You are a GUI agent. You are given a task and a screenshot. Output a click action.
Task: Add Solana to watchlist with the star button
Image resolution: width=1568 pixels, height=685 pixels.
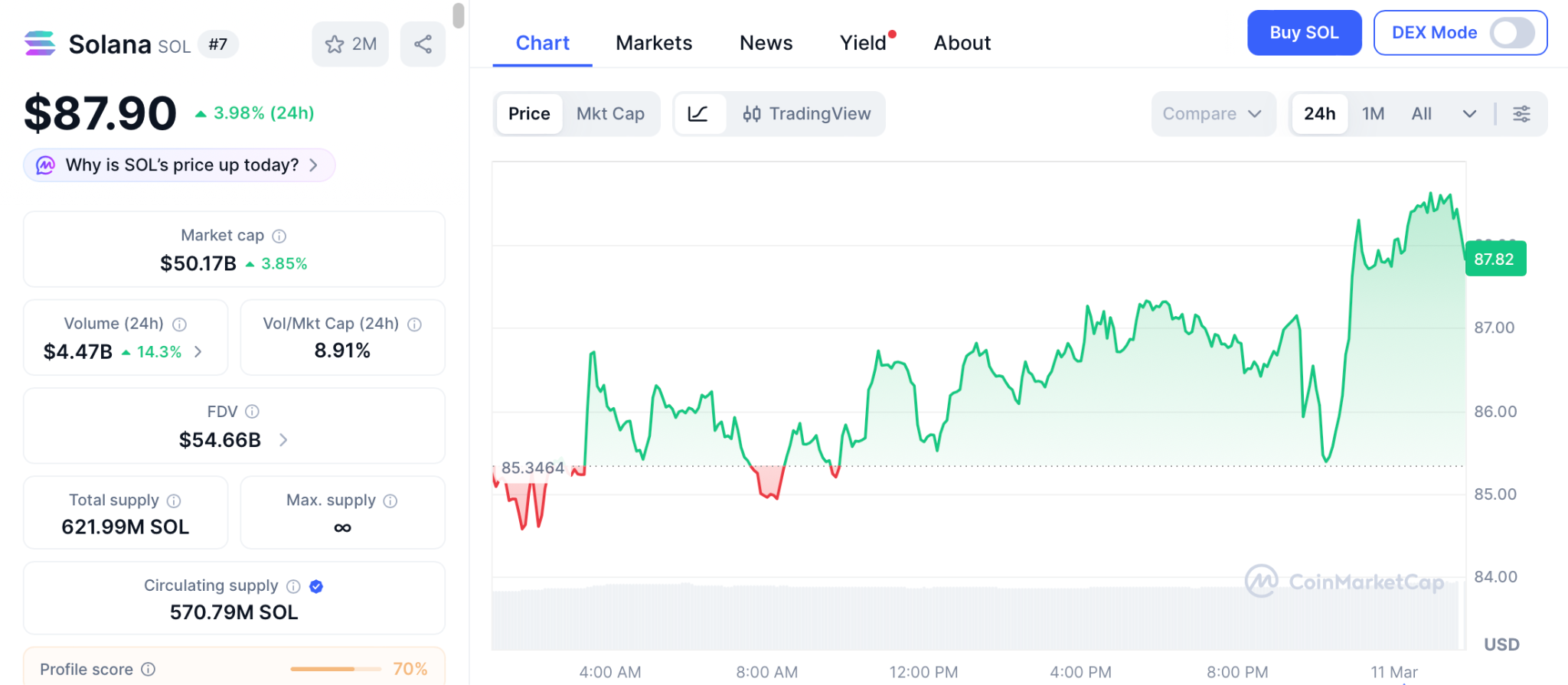[x=350, y=44]
